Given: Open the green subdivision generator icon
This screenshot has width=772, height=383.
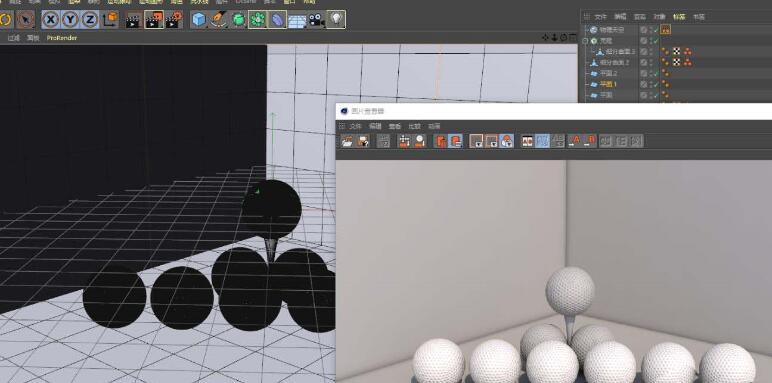Looking at the screenshot, I should click(x=238, y=20).
